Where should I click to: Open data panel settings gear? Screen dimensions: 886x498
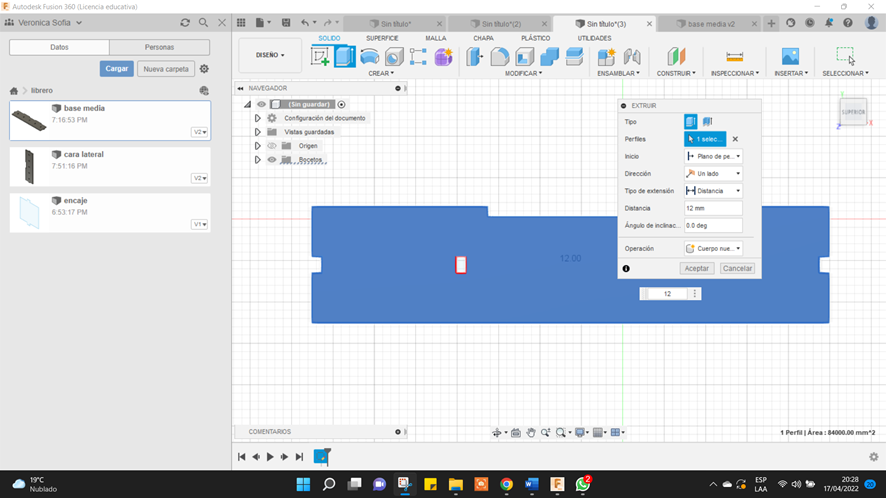[204, 69]
